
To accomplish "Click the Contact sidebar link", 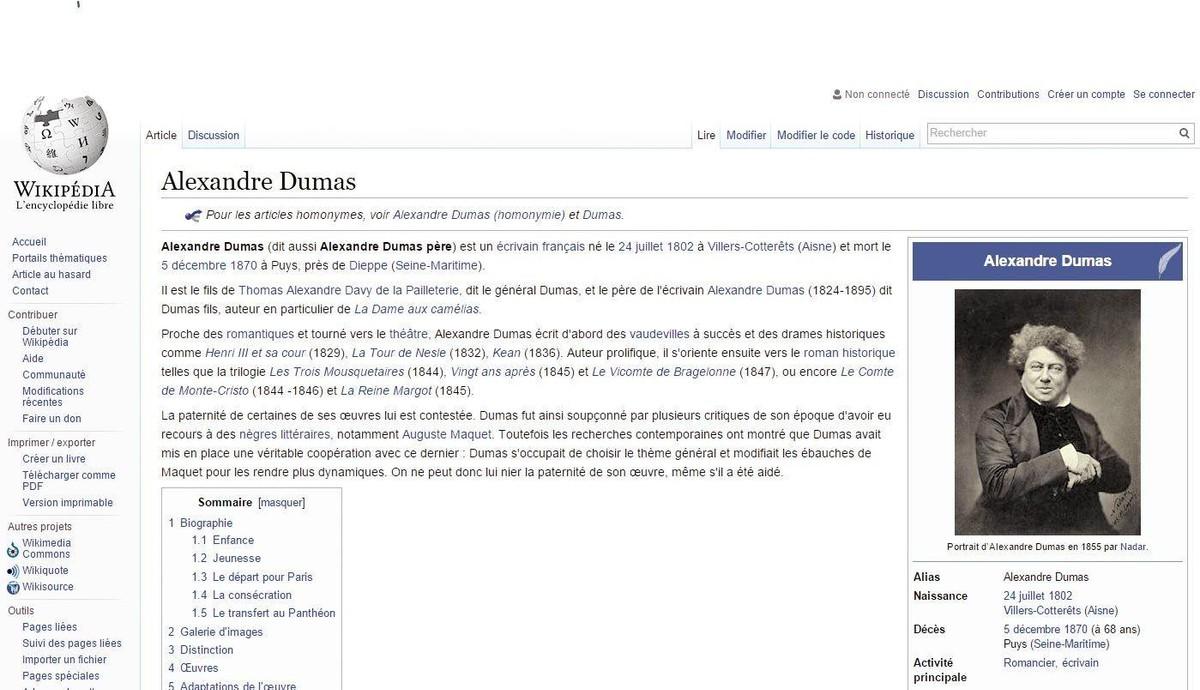I will point(30,291).
